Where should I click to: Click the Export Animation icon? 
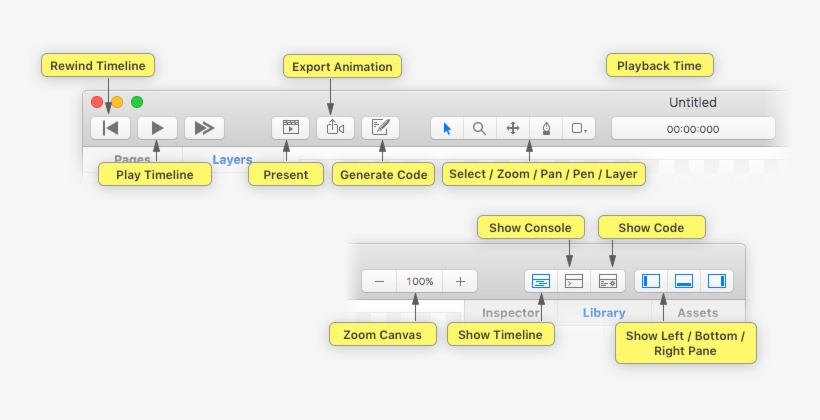click(335, 128)
